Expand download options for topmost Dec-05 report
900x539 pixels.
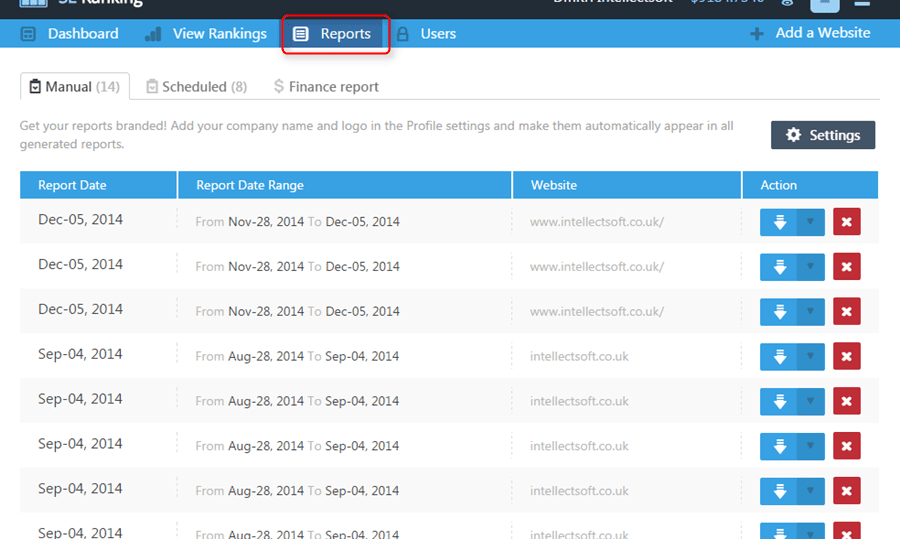pos(810,222)
